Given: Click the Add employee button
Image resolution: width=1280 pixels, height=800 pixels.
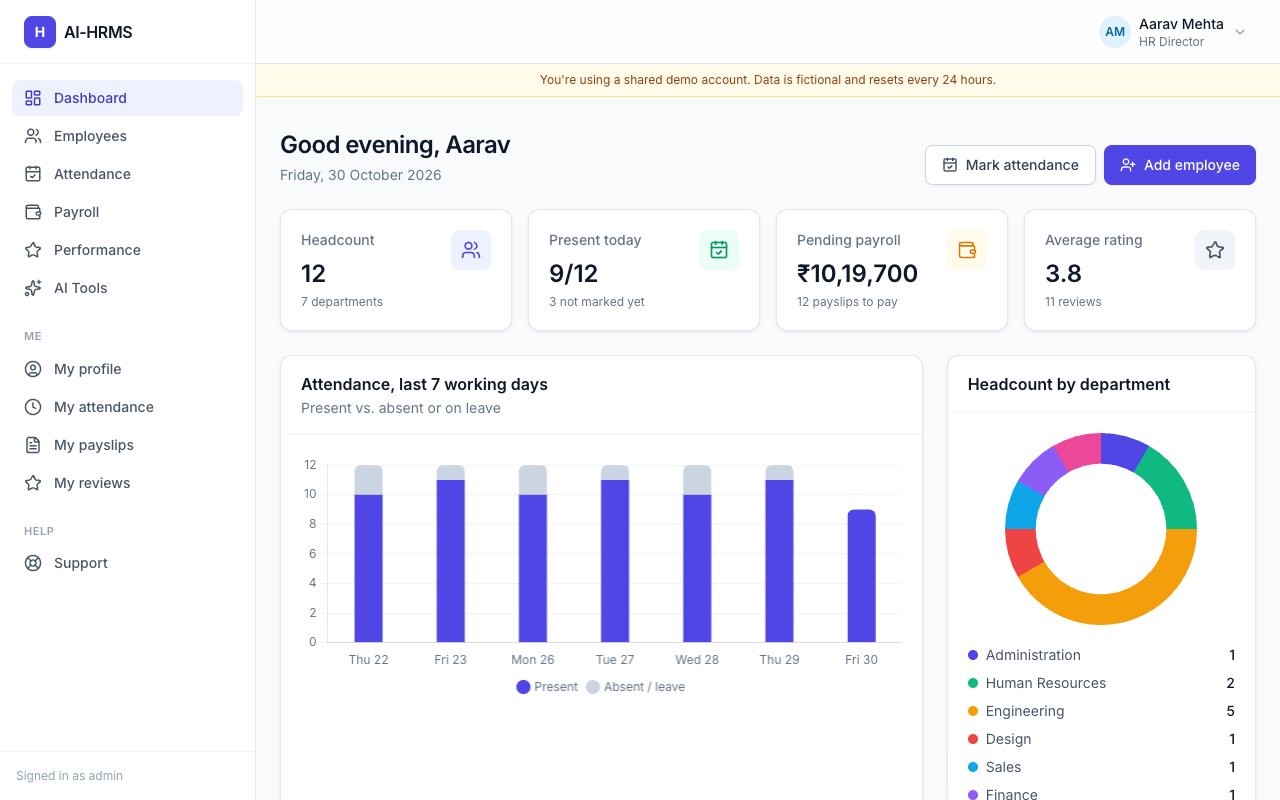Looking at the screenshot, I should point(1180,165).
